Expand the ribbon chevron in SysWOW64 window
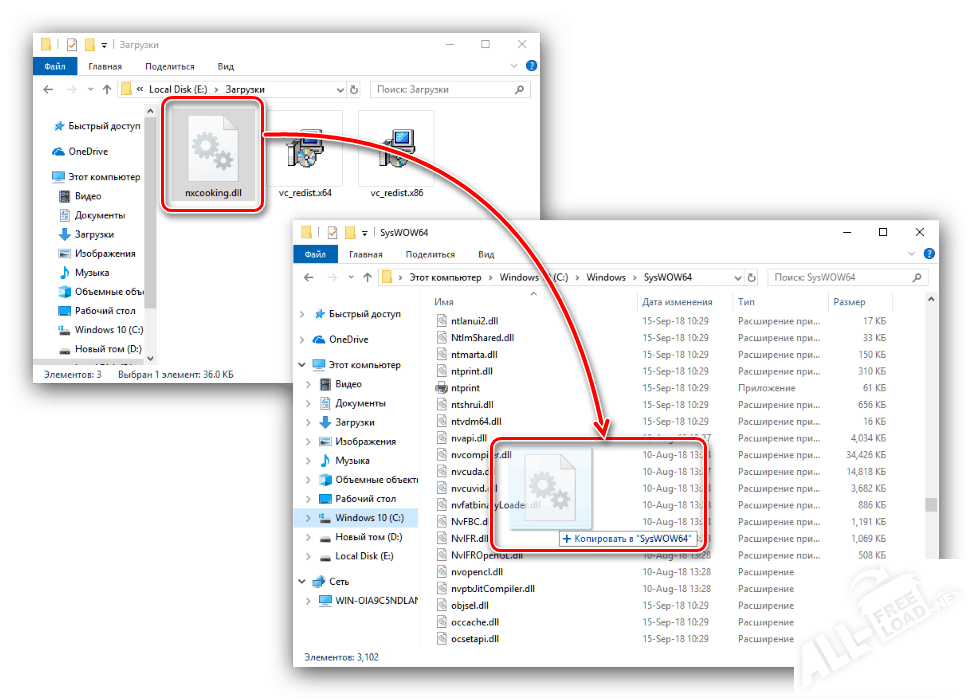This screenshot has height=700, width=972. 911,254
